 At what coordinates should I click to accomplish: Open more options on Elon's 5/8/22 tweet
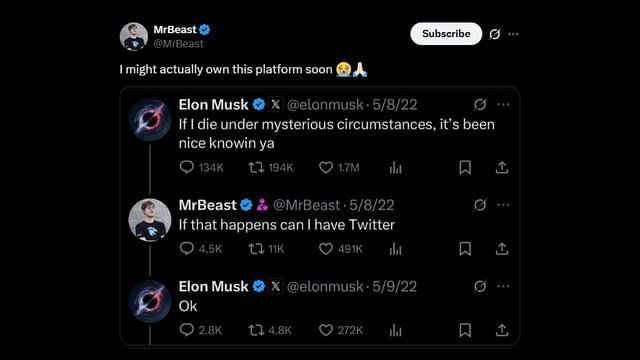point(503,104)
